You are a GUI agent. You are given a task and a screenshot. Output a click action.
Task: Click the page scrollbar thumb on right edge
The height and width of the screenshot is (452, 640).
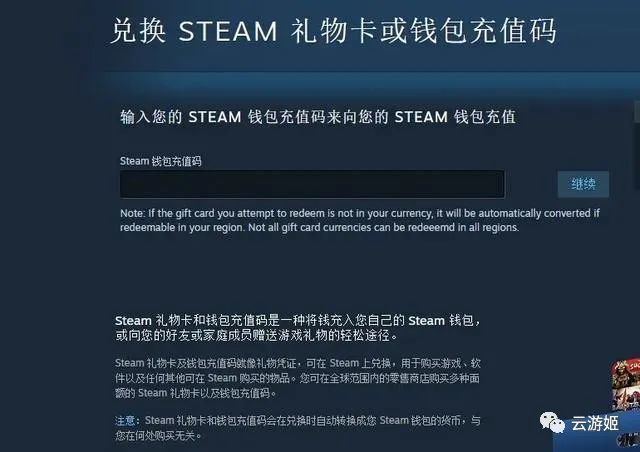click(637, 111)
